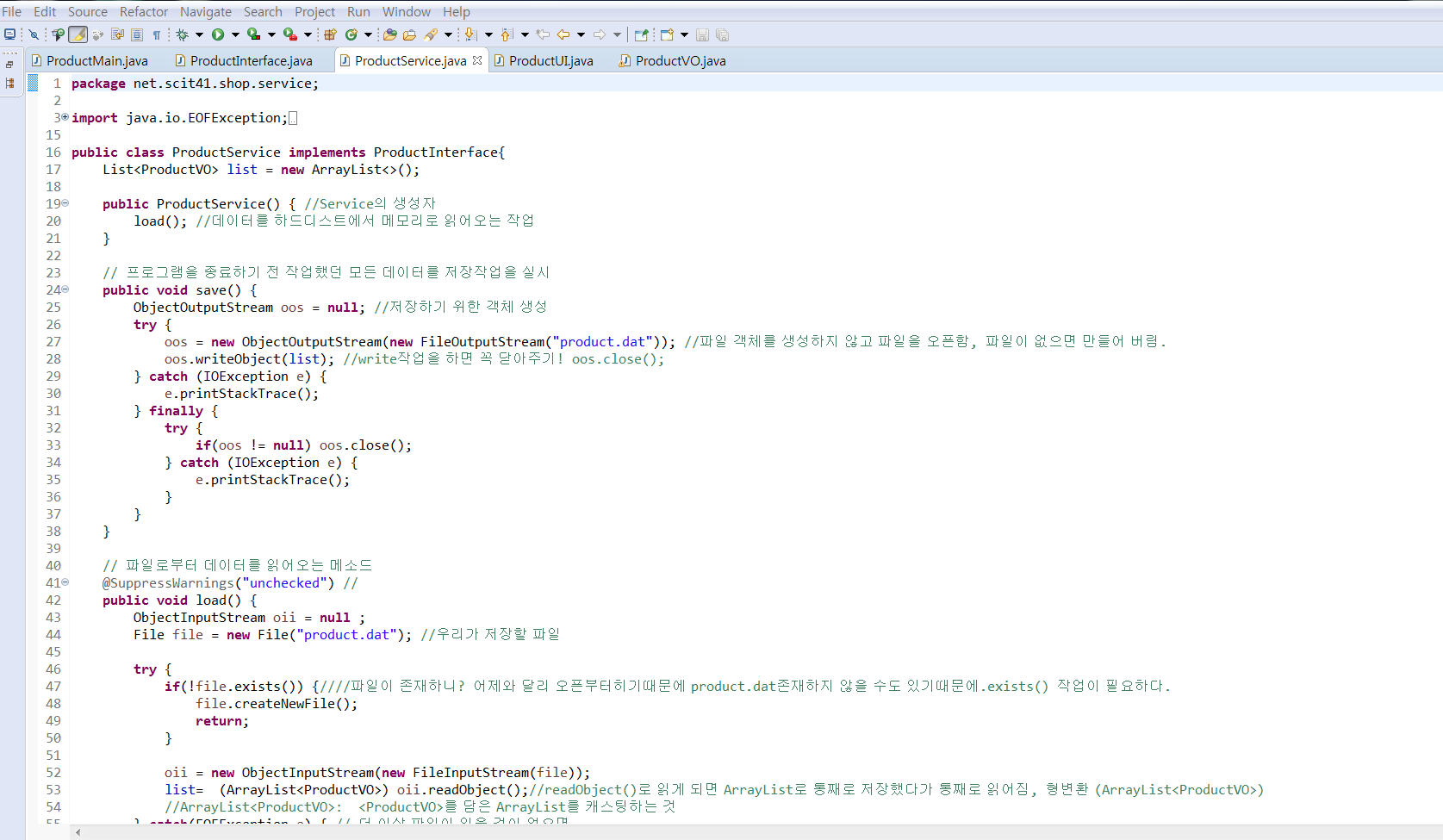This screenshot has height=840, width=1443.
Task: Open the Search dropdown arrow
Action: click(x=448, y=34)
